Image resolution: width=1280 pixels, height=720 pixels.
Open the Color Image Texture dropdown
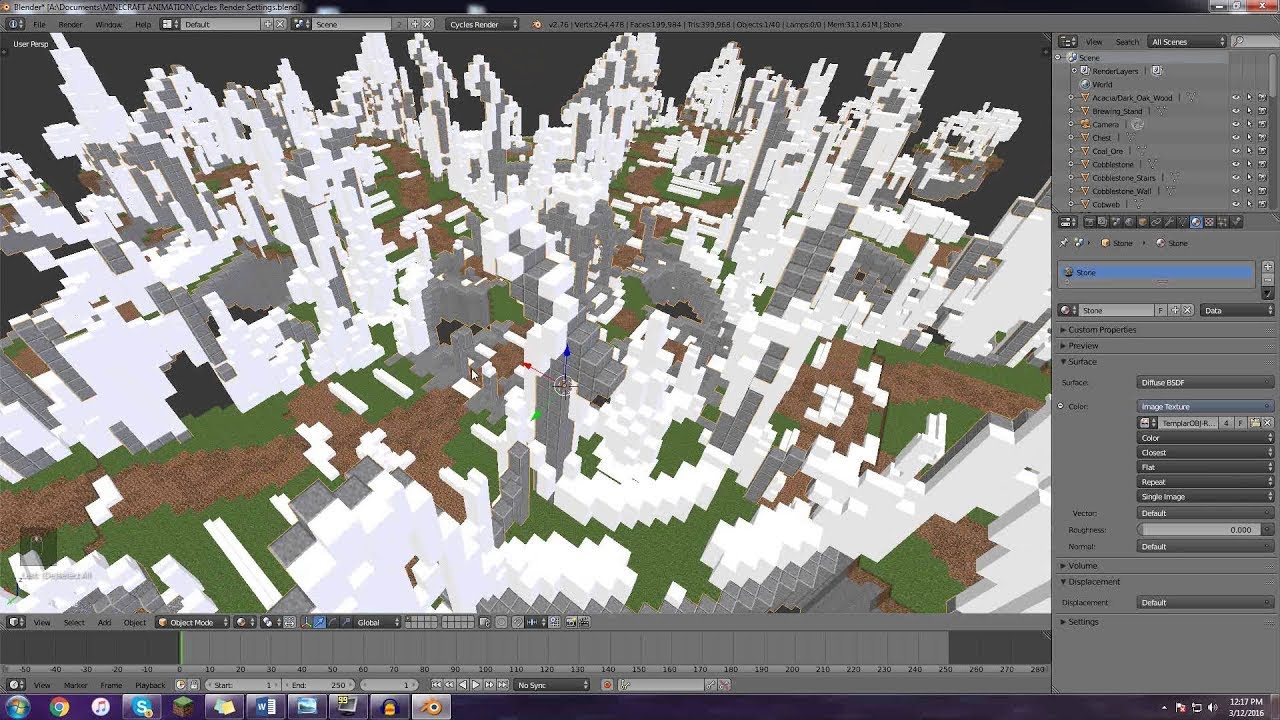pos(1206,406)
